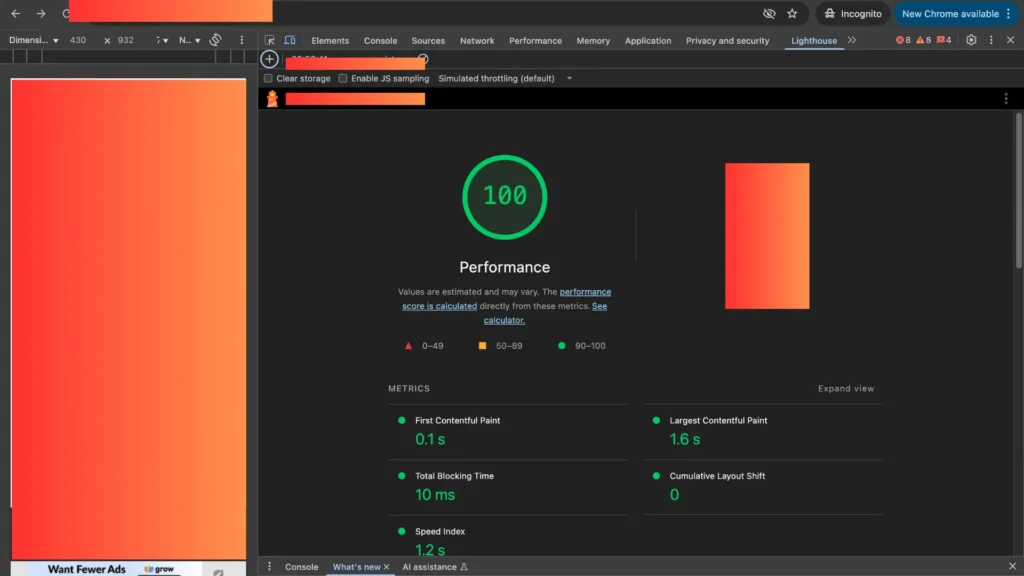Close the DevTools panel
Screen dimensions: 1024x576
[x=1010, y=40]
